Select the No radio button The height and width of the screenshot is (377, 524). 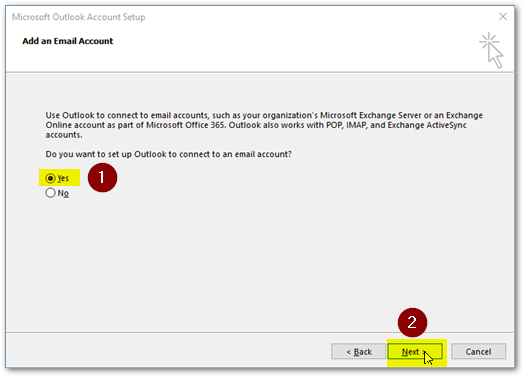pos(50,193)
